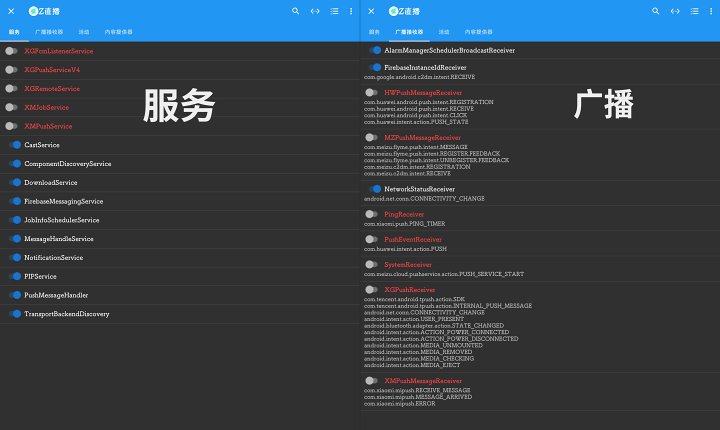Click the com.xiaomi.push.PING_TIMER action text

[x=405, y=224]
